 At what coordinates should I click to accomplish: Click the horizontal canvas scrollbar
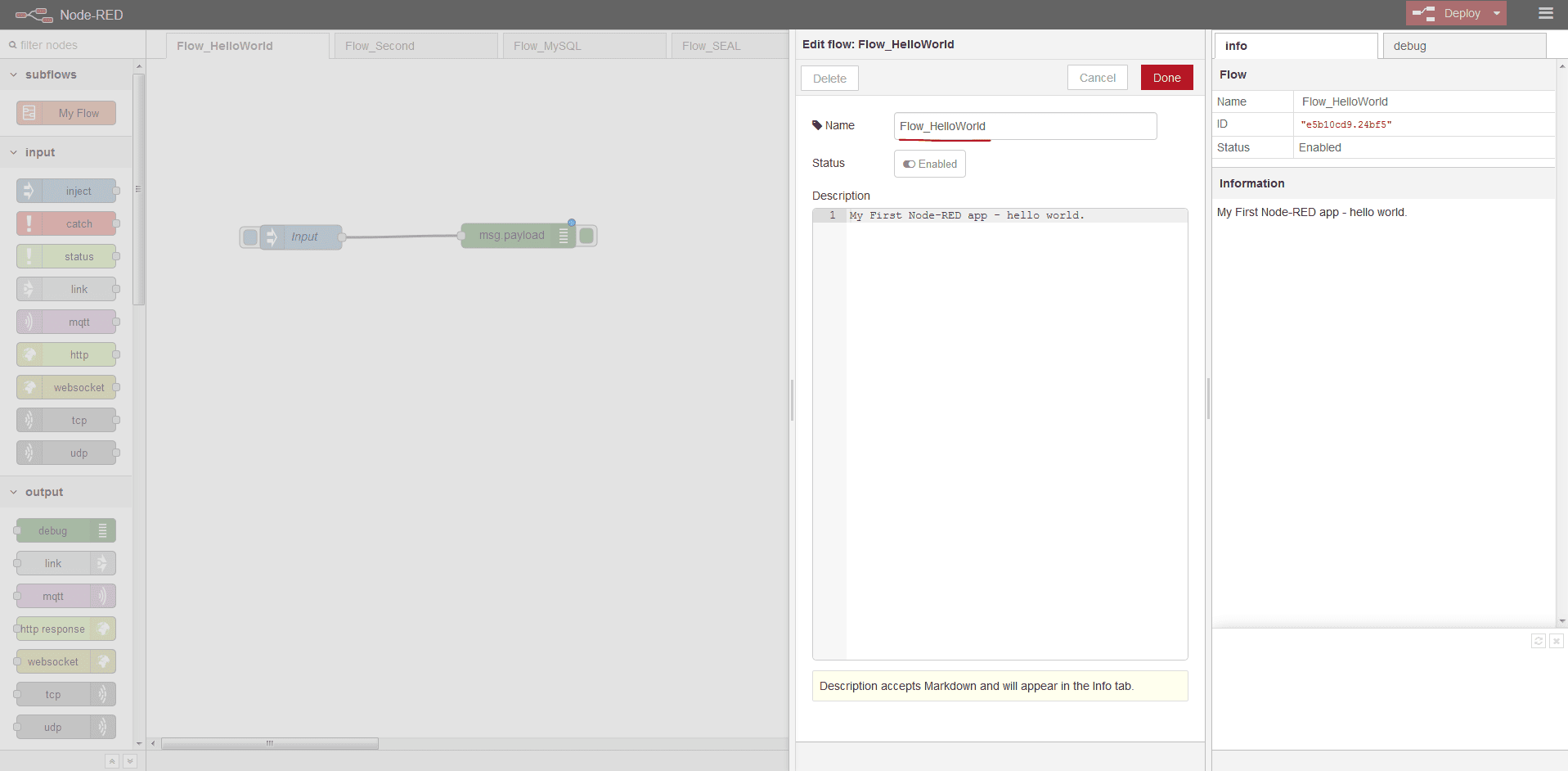tap(270, 743)
